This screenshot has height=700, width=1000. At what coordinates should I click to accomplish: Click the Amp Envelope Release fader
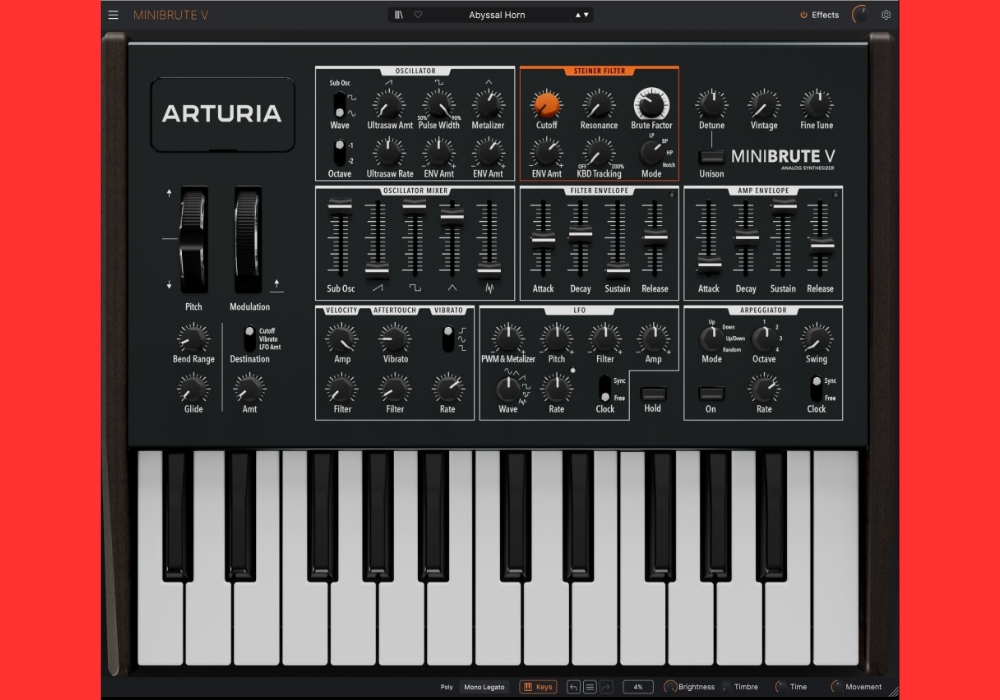[821, 244]
